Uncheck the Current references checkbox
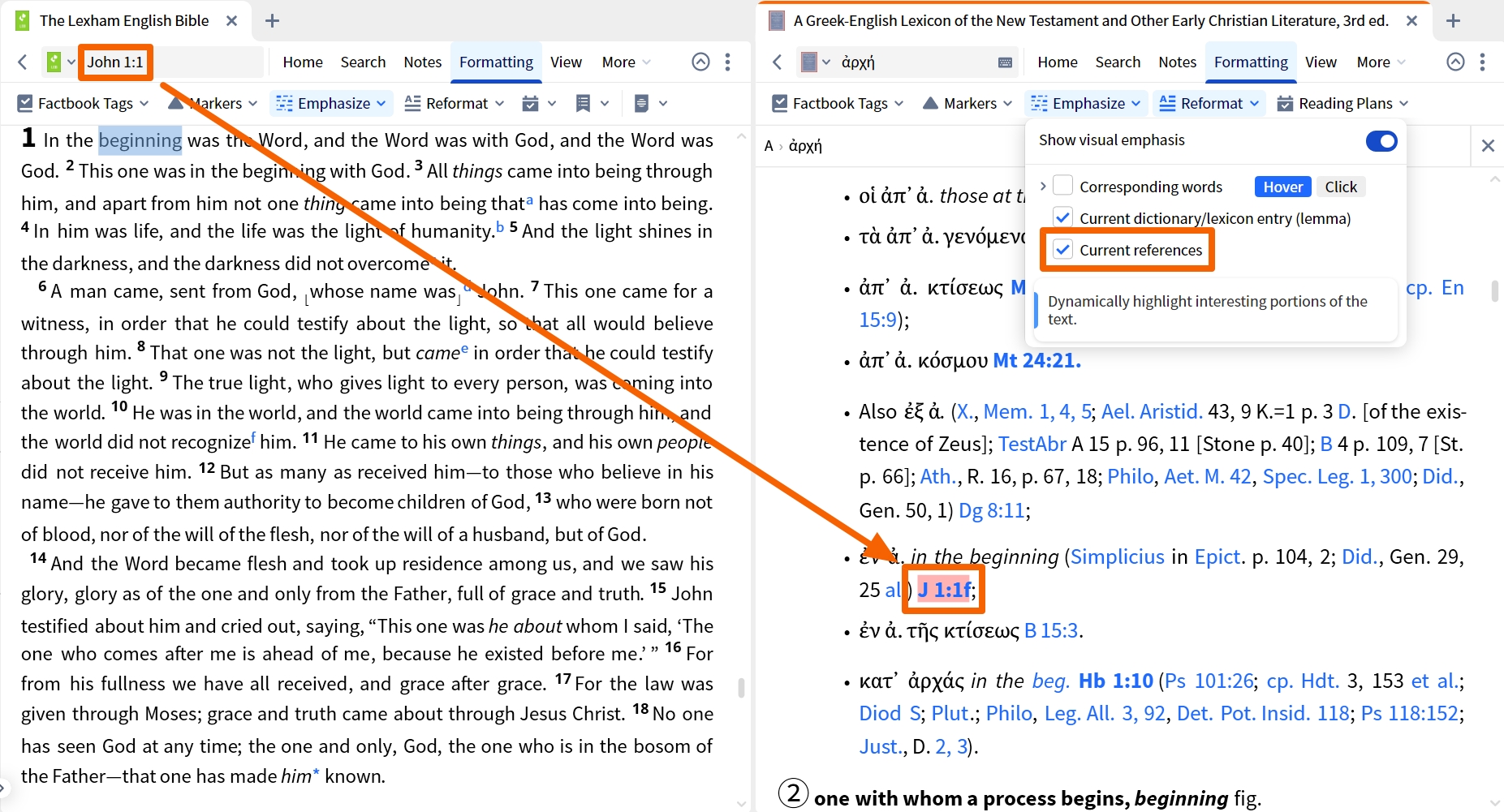Screen dimensions: 1504x812 point(1063,250)
